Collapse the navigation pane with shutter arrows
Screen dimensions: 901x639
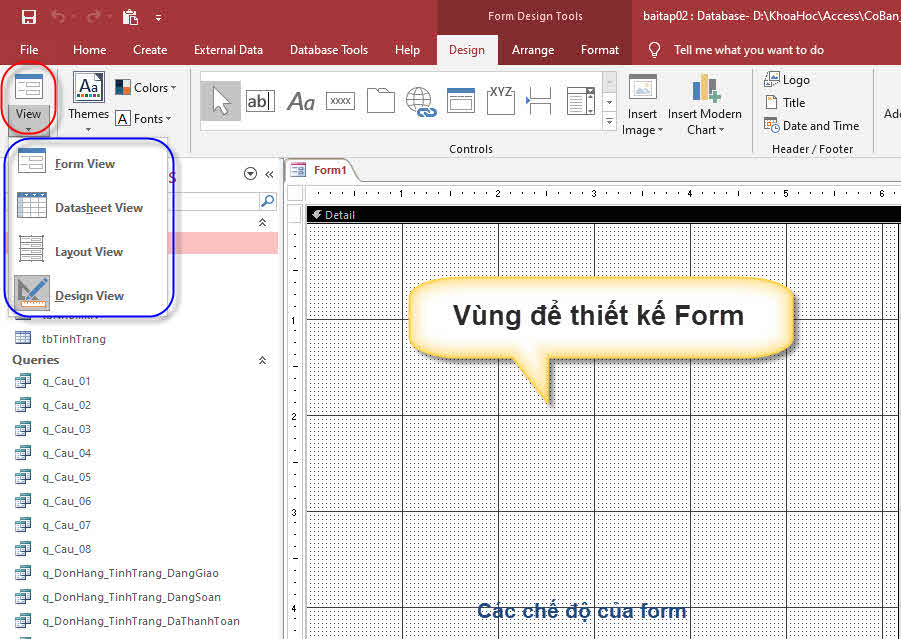click(269, 174)
